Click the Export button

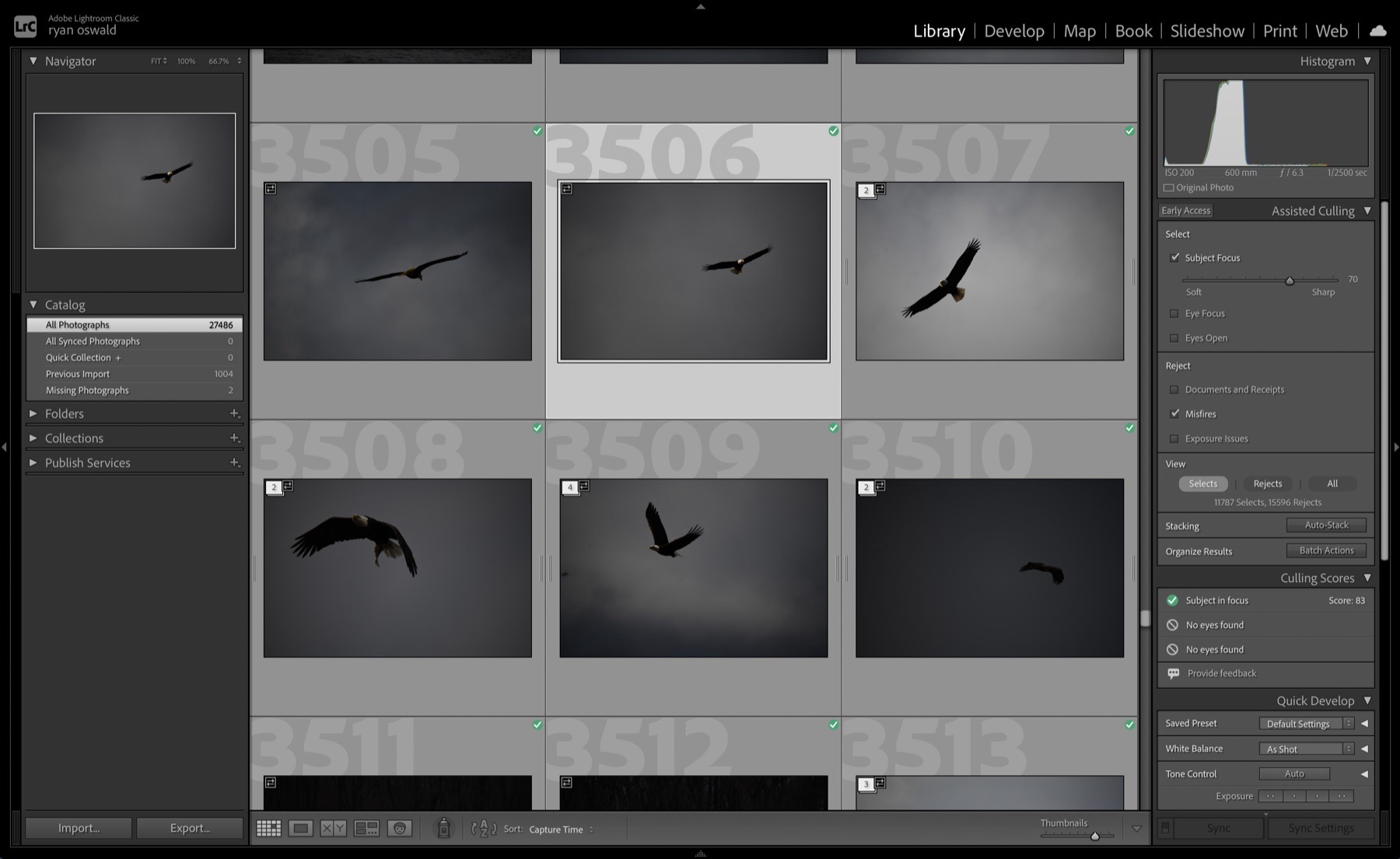190,828
